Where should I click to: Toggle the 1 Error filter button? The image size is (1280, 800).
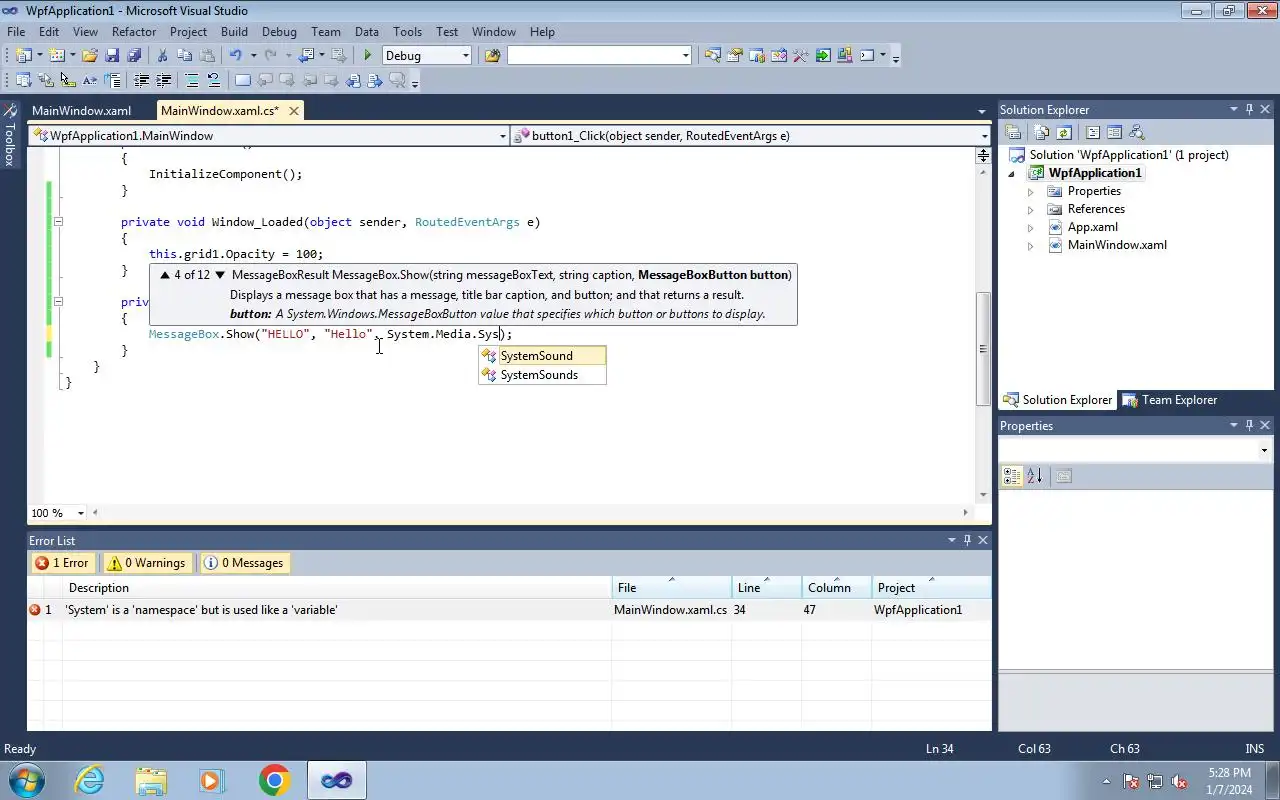[x=62, y=563]
